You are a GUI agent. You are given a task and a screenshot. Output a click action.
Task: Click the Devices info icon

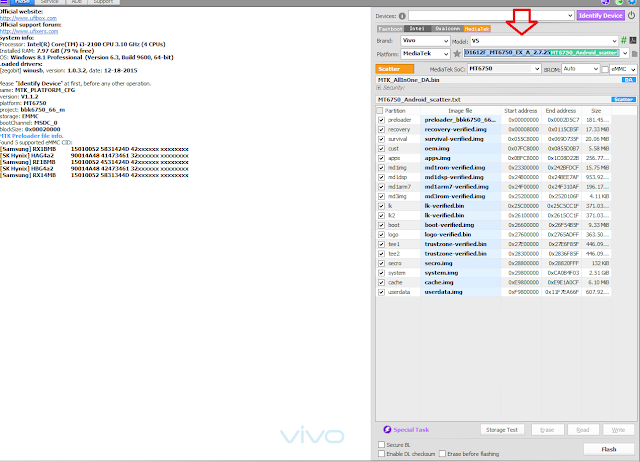coord(402,16)
